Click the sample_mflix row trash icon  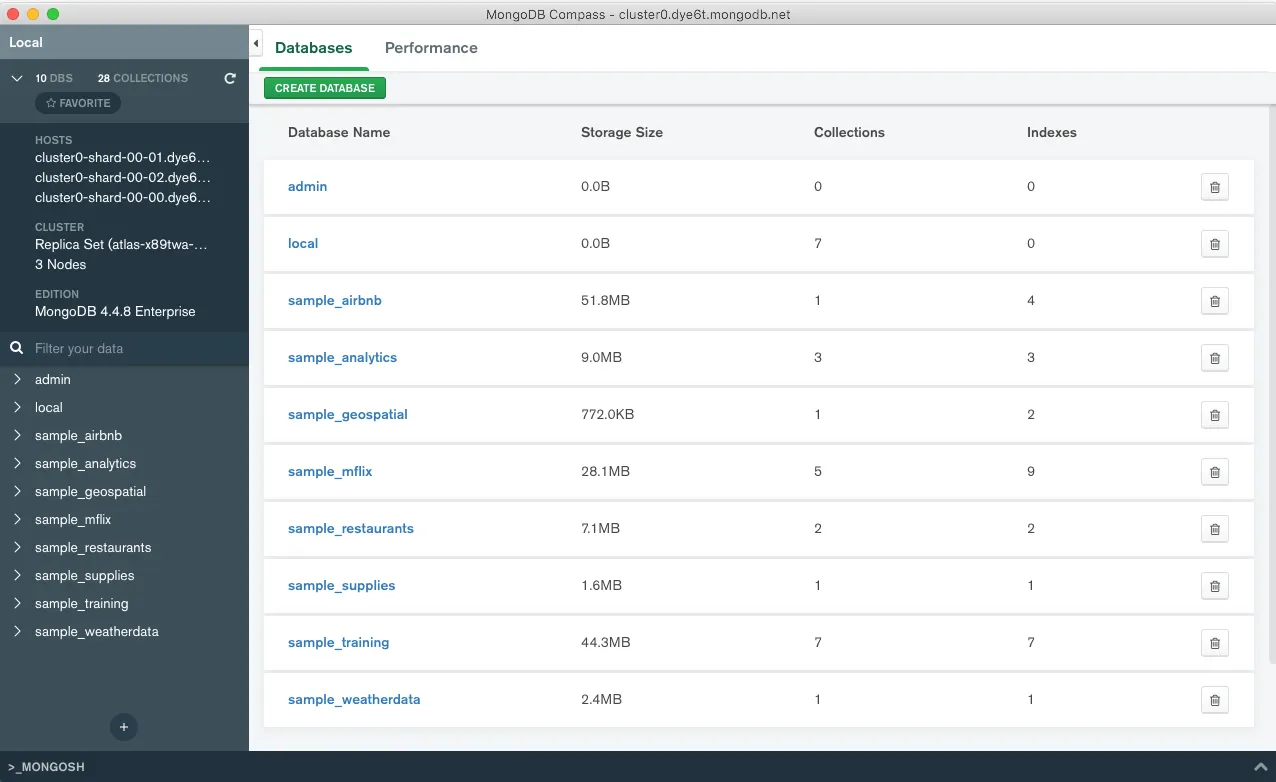tap(1214, 472)
